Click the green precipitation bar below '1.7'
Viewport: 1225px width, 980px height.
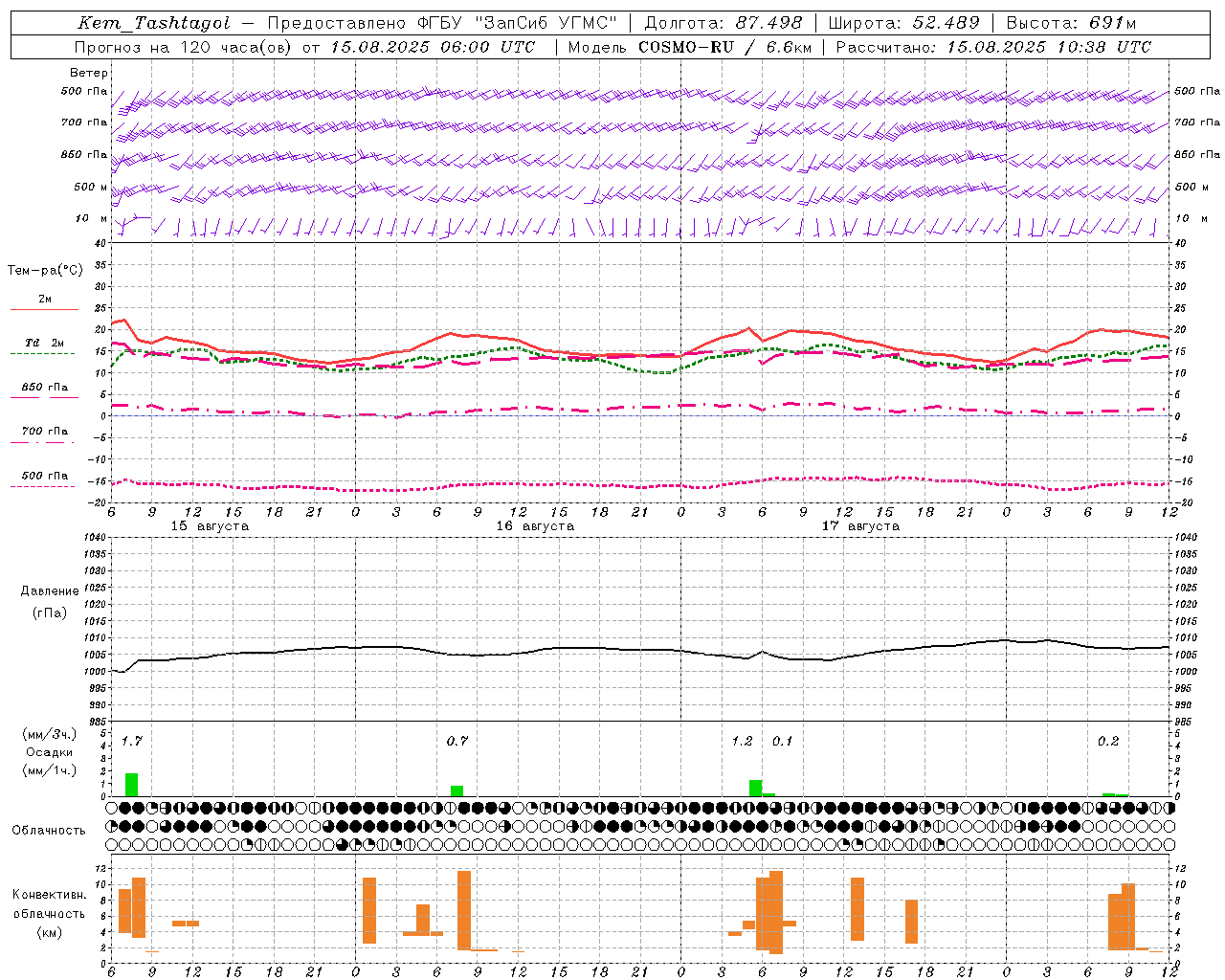pos(132,785)
